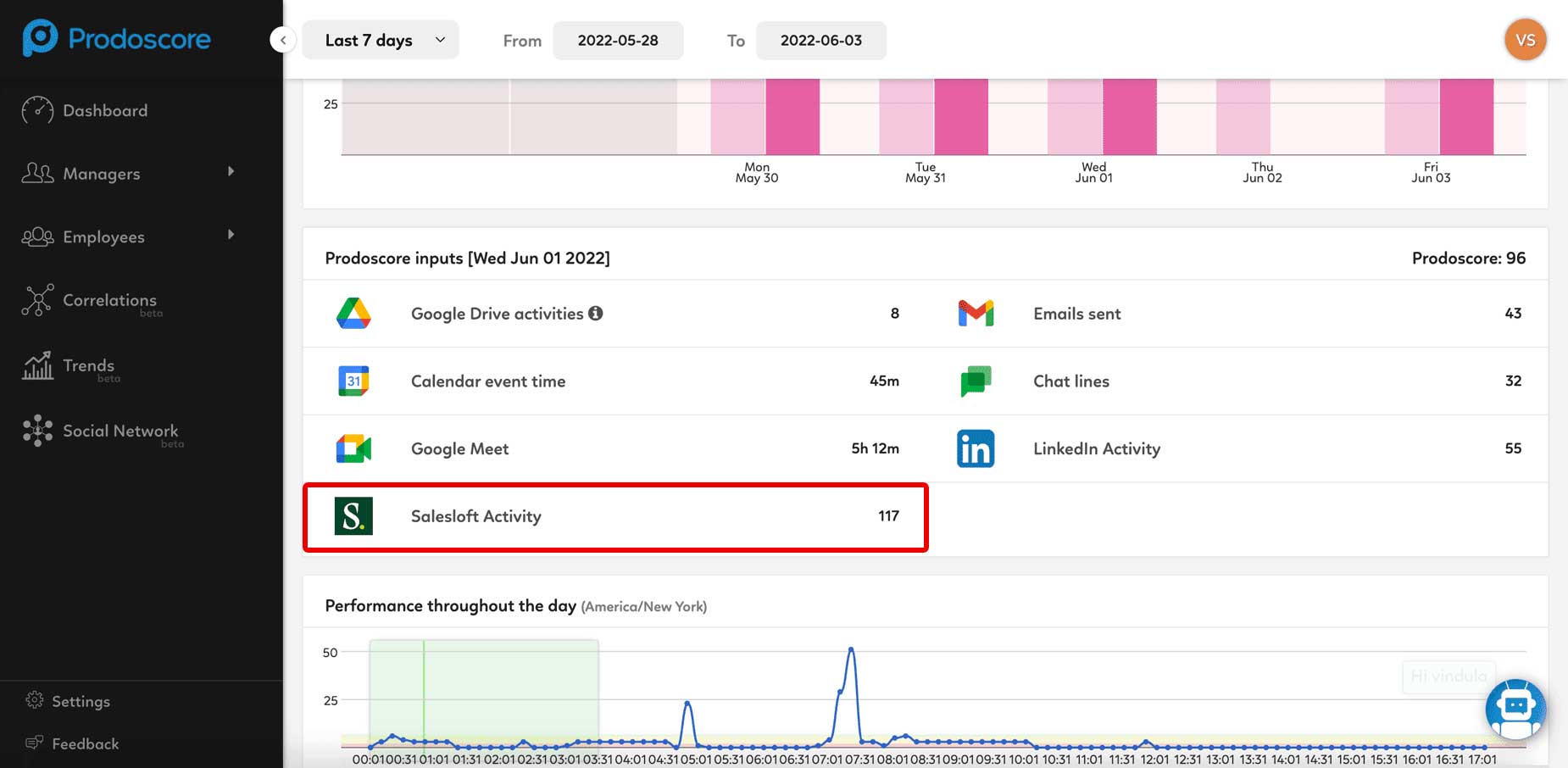Viewport: 1568px width, 768px height.
Task: Click the Emails sent value 43
Action: point(1513,313)
